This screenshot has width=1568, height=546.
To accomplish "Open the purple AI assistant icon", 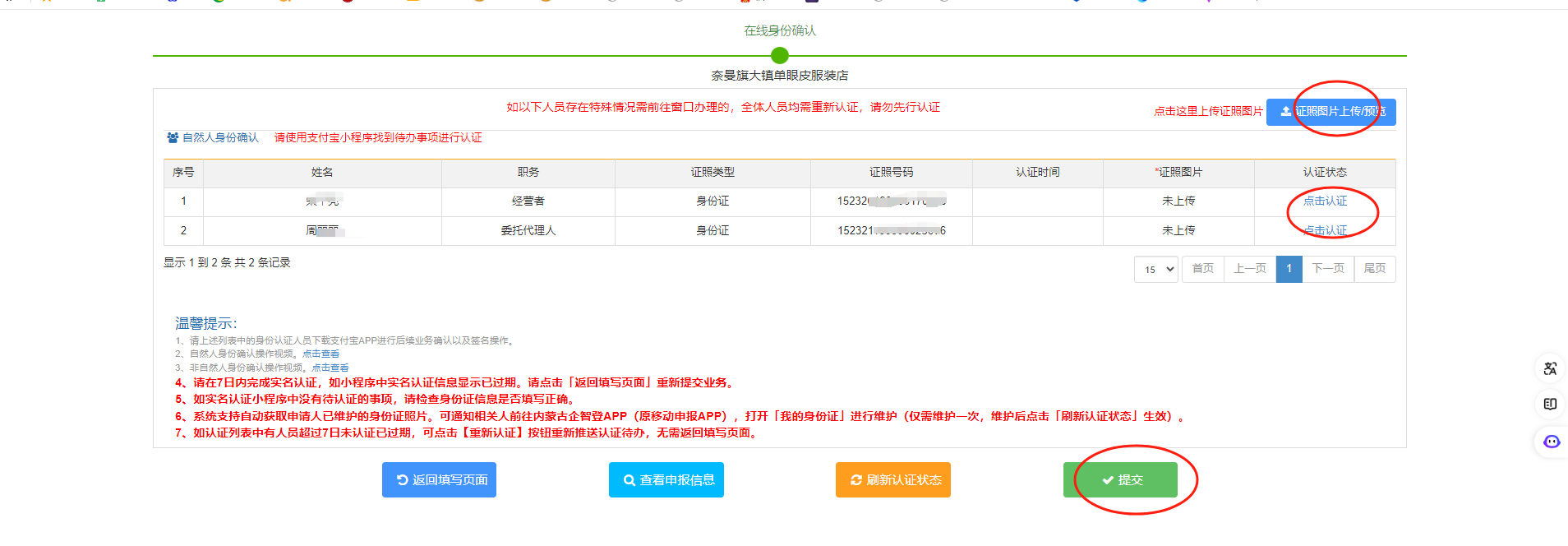I will pyautogui.click(x=1551, y=442).
